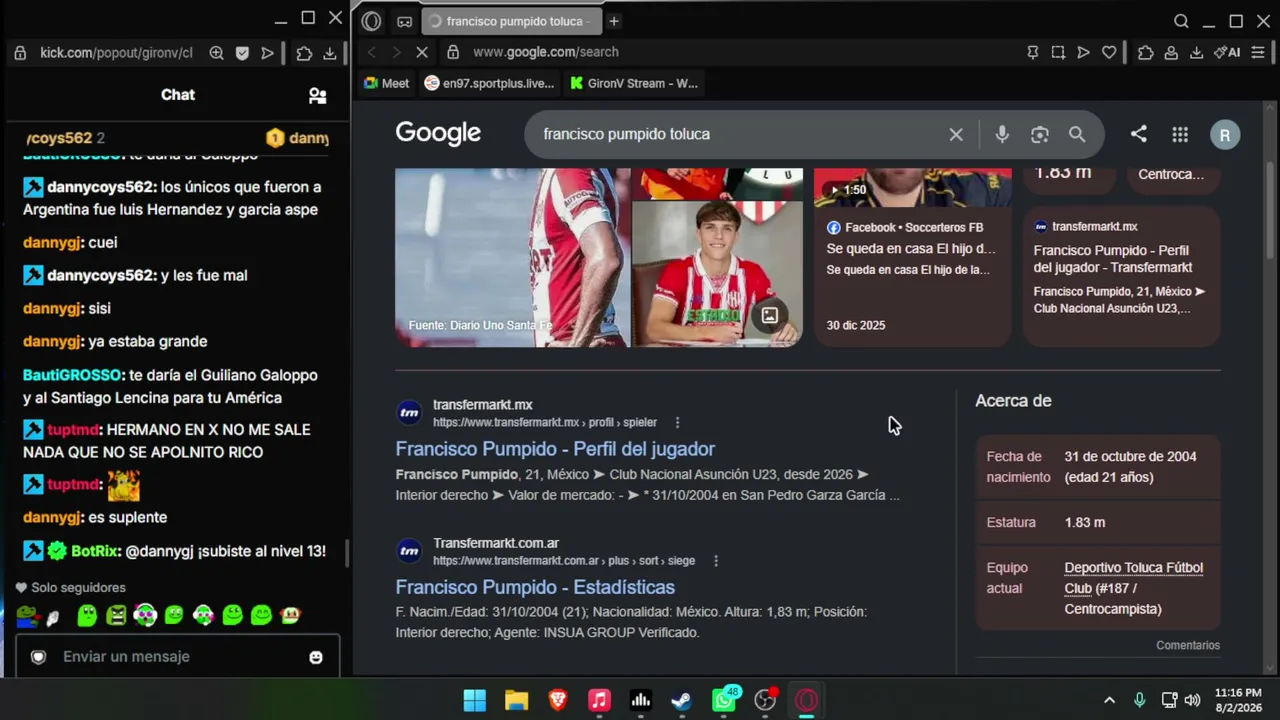Open the tab islands workspace icon
The width and height of the screenshot is (1280, 720).
pyautogui.click(x=404, y=21)
